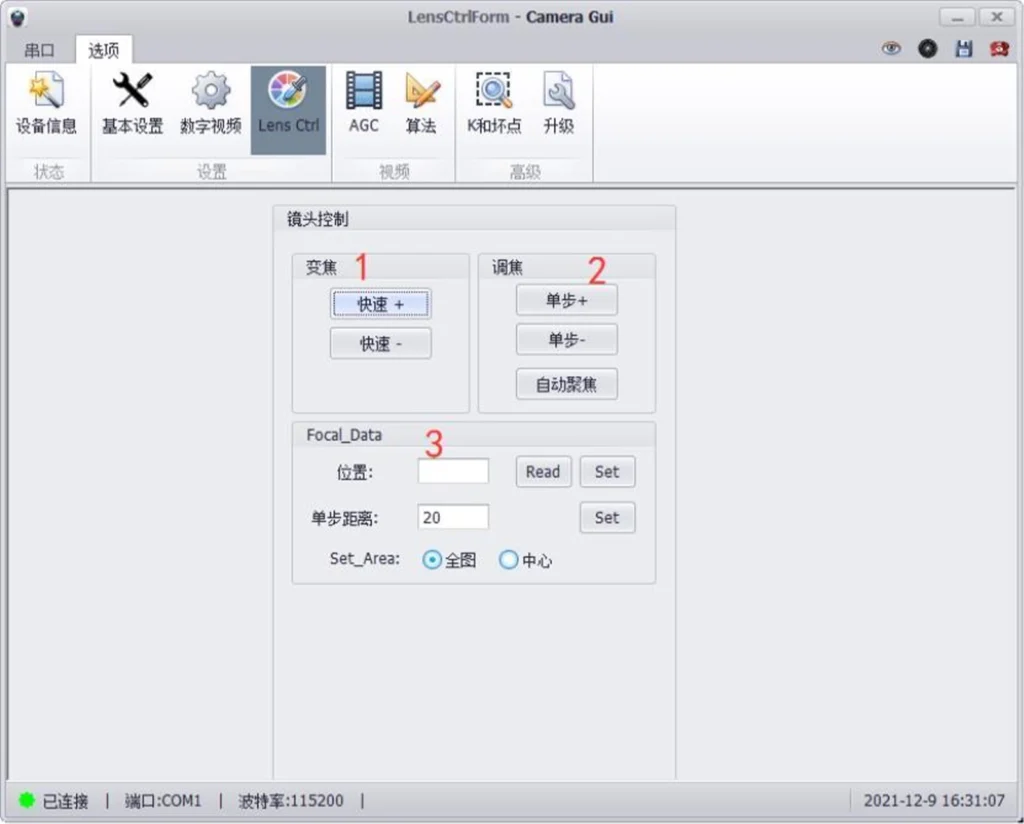Switch to the Lens Ctrl panel
Viewport: 1024px width, 824px height.
point(288,105)
